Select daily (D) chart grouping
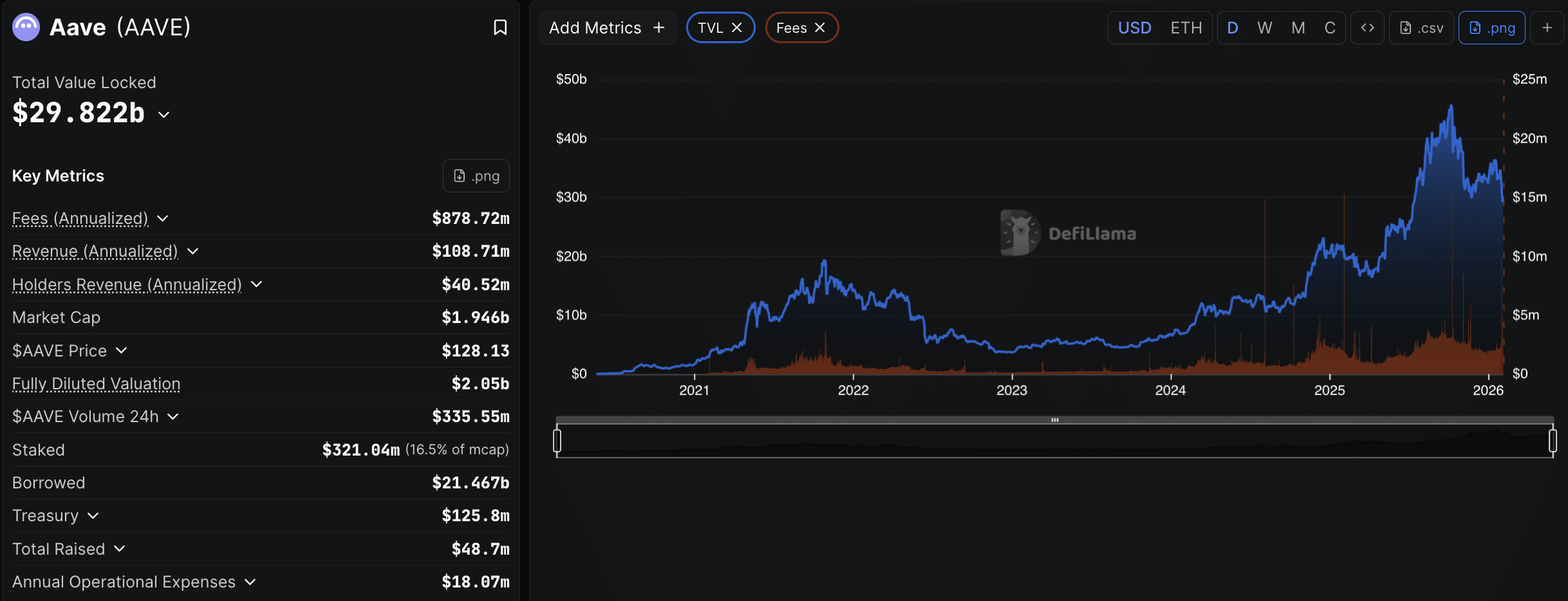The height and width of the screenshot is (601, 1568). click(x=1233, y=28)
